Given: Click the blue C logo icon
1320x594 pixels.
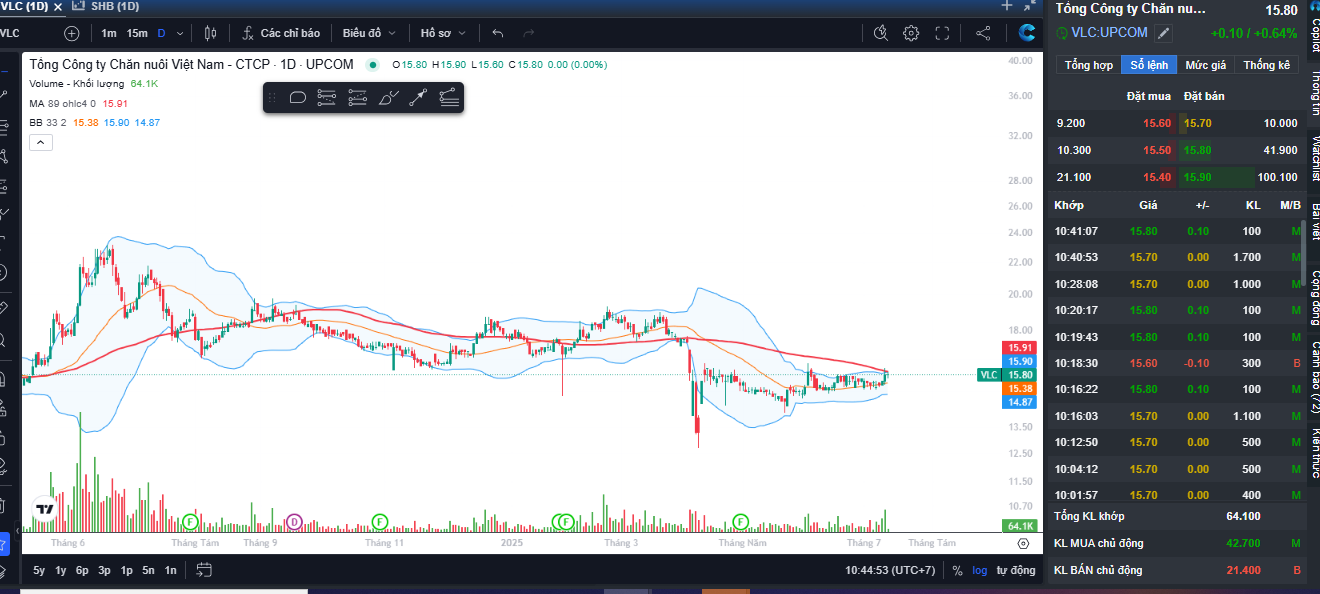Looking at the screenshot, I should click(1027, 33).
